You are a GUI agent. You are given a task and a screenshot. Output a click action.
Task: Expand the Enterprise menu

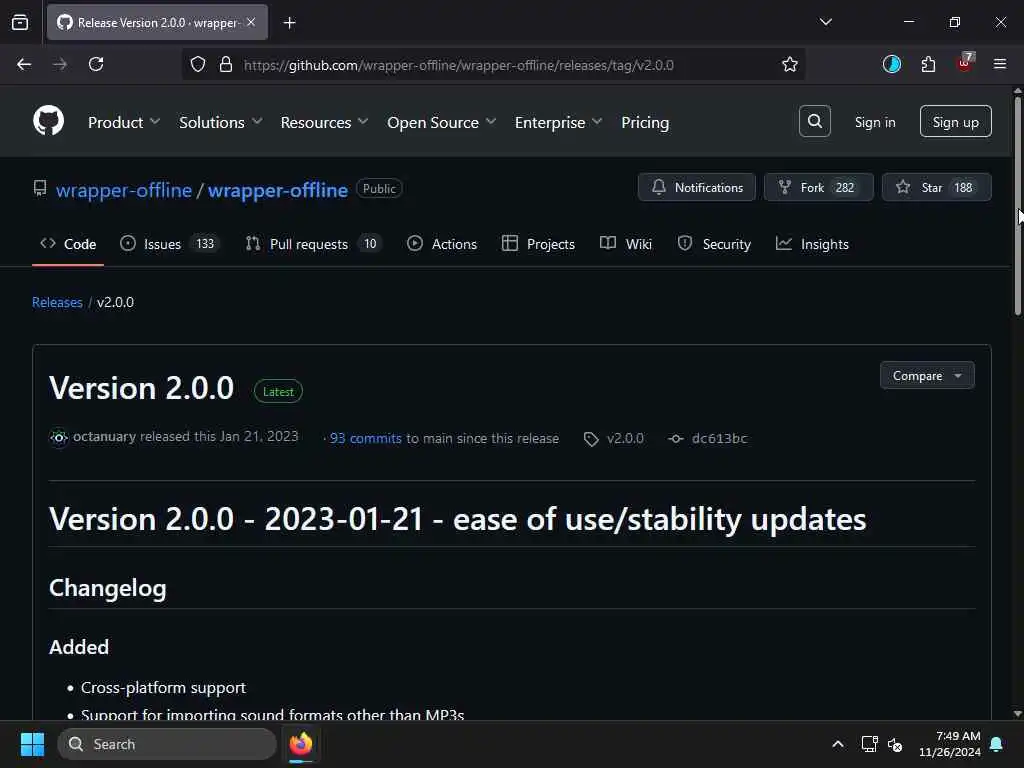tap(558, 122)
